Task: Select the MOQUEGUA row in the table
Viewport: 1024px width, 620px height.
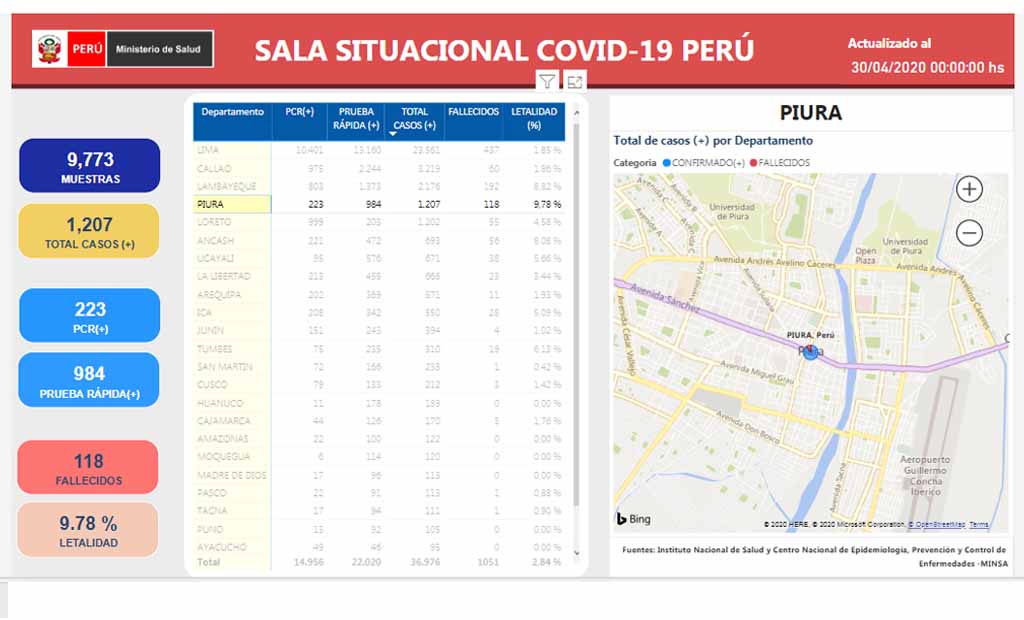Action: pyautogui.click(x=379, y=457)
